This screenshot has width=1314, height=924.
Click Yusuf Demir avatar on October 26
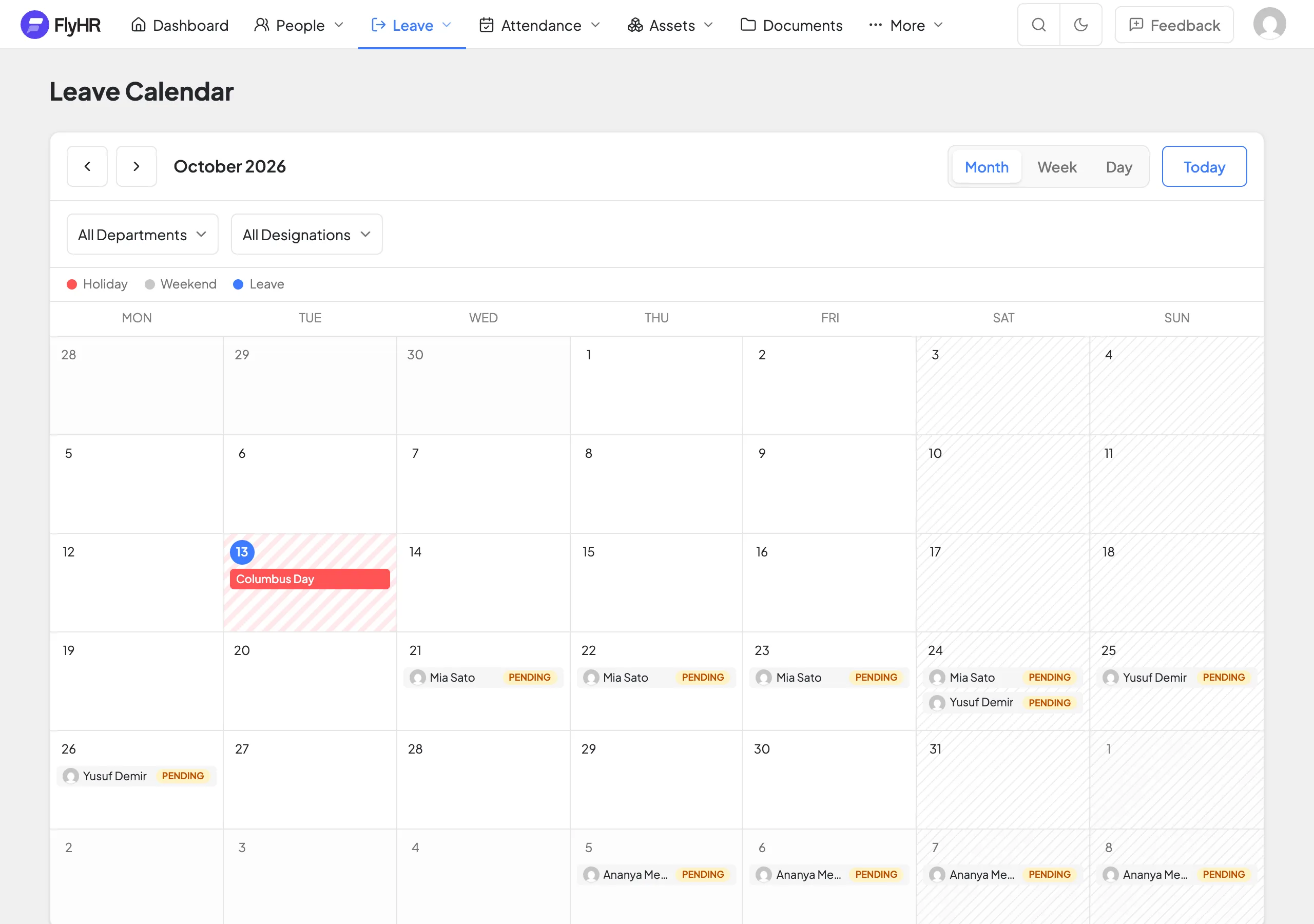point(71,776)
